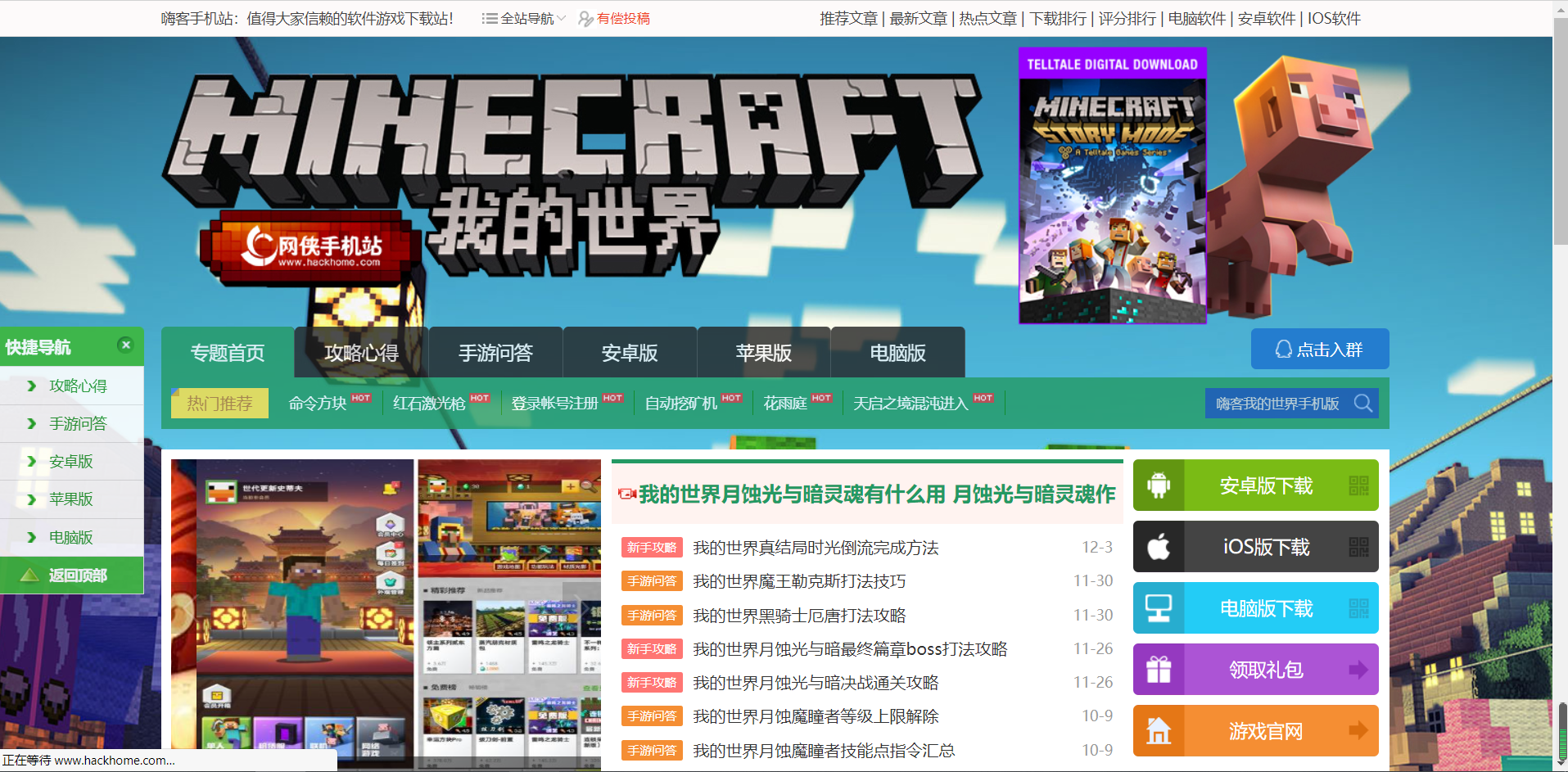The height and width of the screenshot is (772, 1568).
Task: Open article 我的世界魔王勒克斯打法技巧
Action: [x=799, y=580]
